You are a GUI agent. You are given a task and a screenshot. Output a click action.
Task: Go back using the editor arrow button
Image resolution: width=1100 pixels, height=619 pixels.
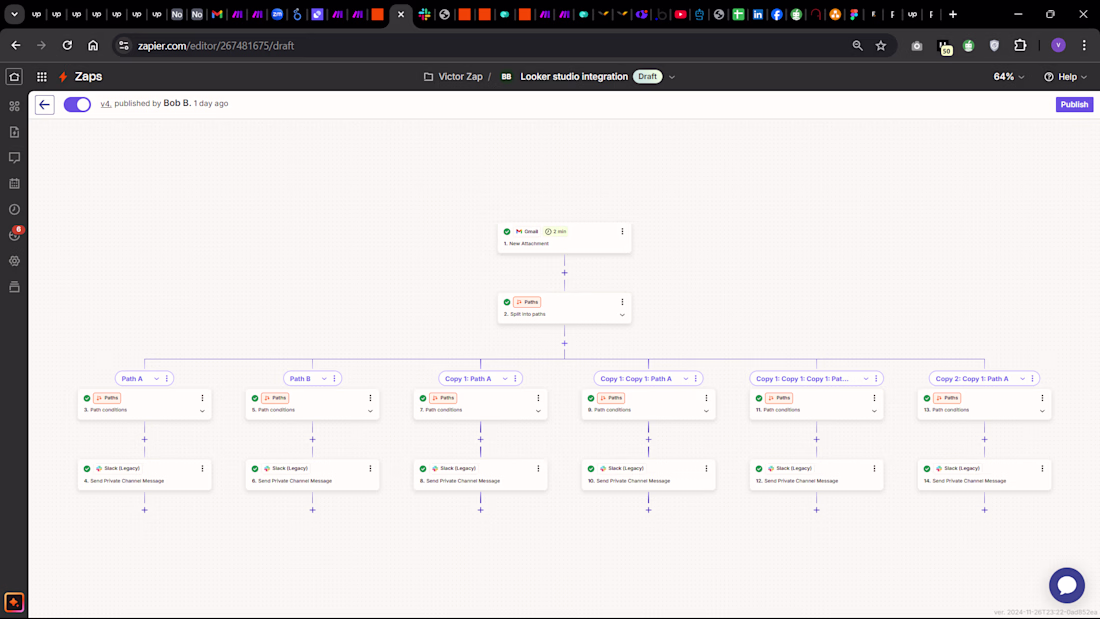click(x=45, y=105)
